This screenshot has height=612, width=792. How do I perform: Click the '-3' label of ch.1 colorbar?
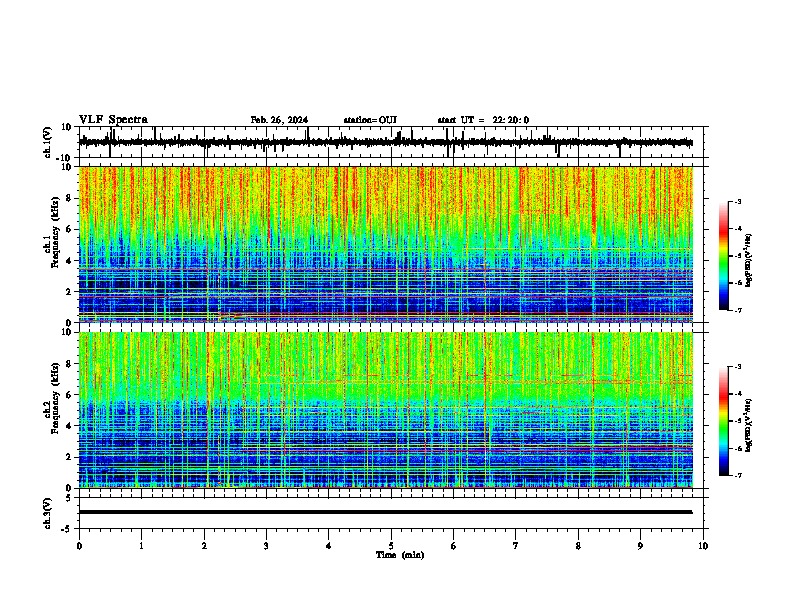point(737,201)
